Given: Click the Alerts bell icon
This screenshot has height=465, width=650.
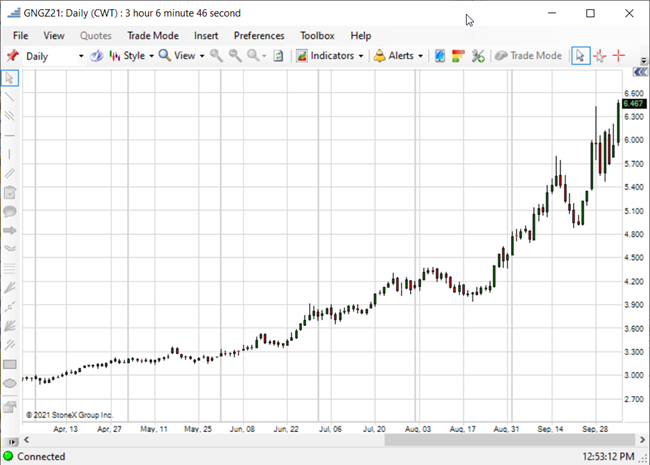Looking at the screenshot, I should point(379,56).
